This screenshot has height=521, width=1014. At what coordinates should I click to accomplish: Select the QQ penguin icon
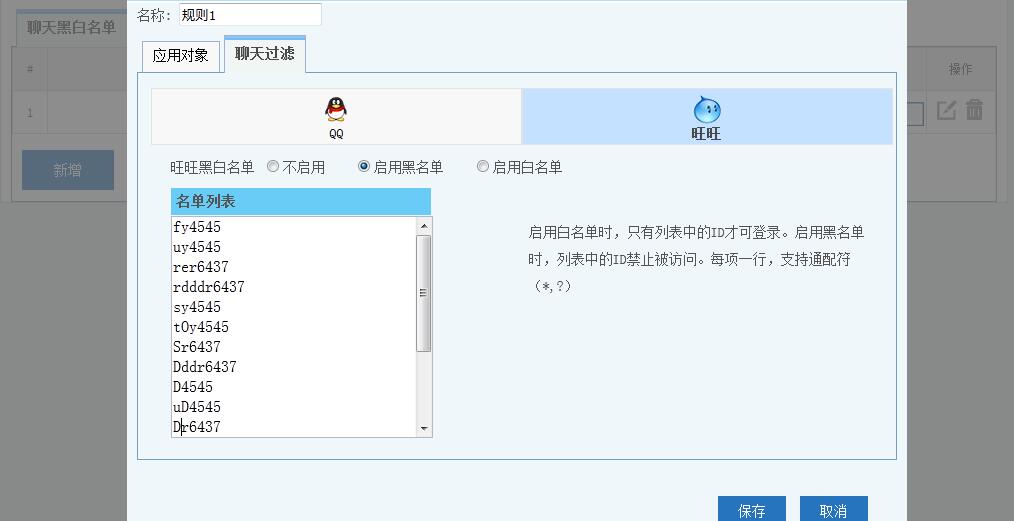[336, 109]
